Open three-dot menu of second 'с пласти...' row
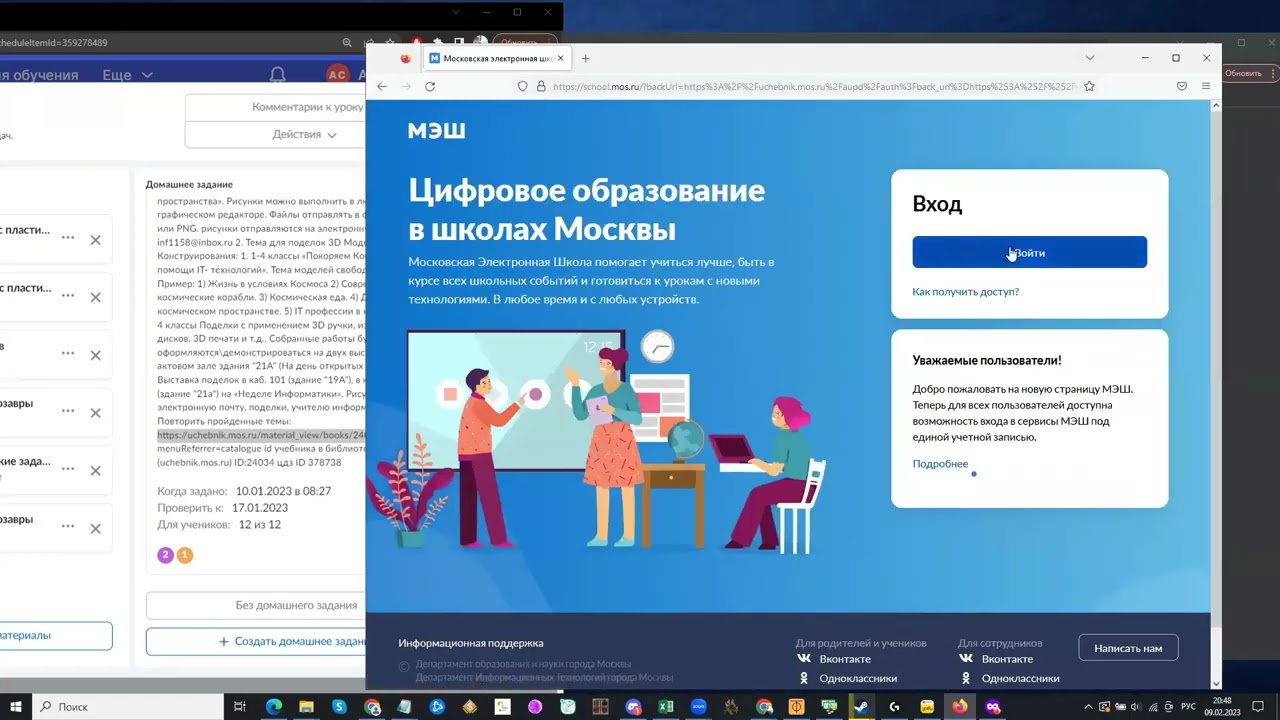Screen dimensions: 1280x720 point(68,295)
